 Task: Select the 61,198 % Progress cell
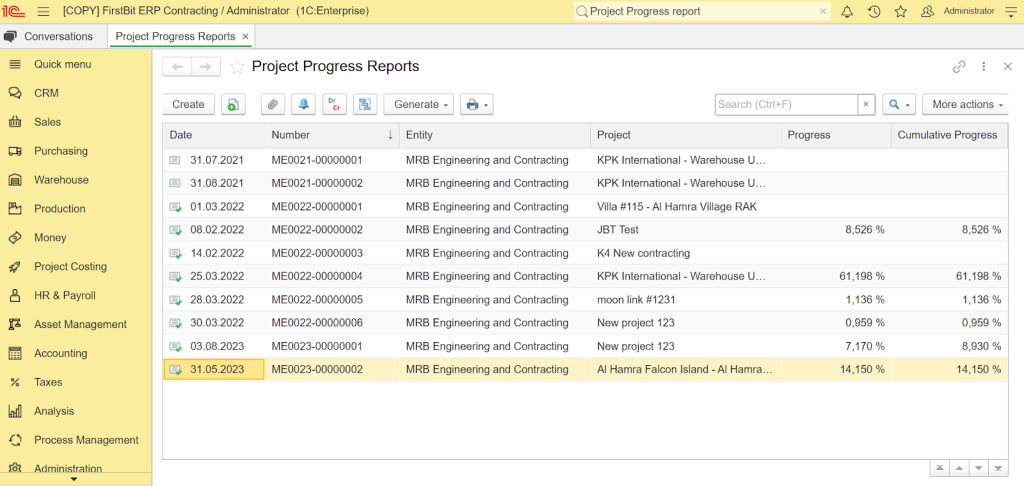(x=836, y=276)
